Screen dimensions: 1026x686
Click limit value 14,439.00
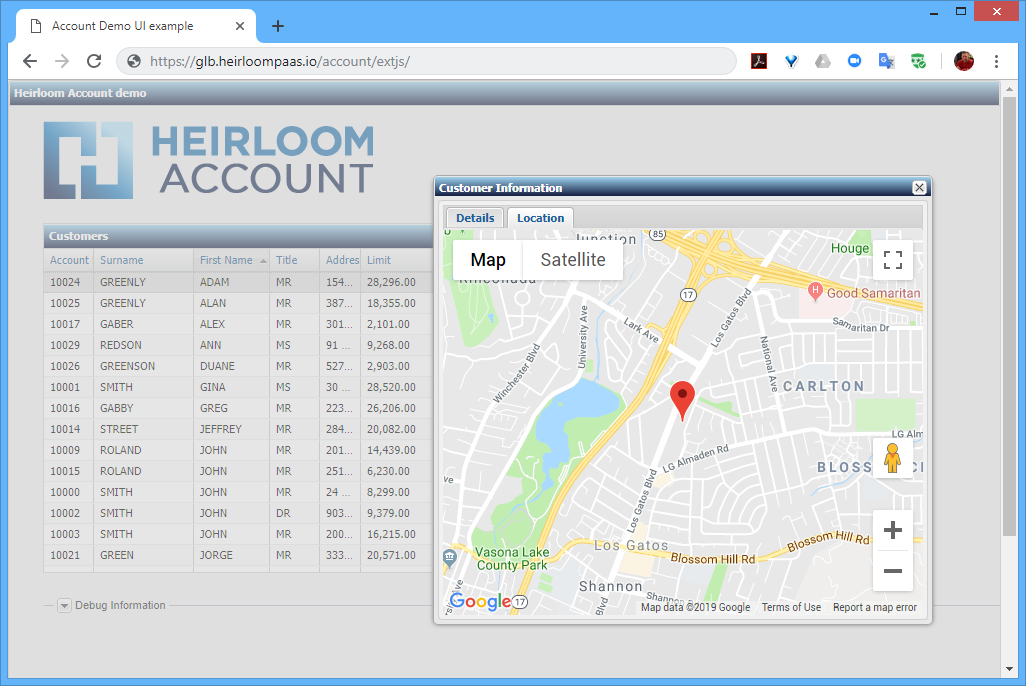(391, 450)
